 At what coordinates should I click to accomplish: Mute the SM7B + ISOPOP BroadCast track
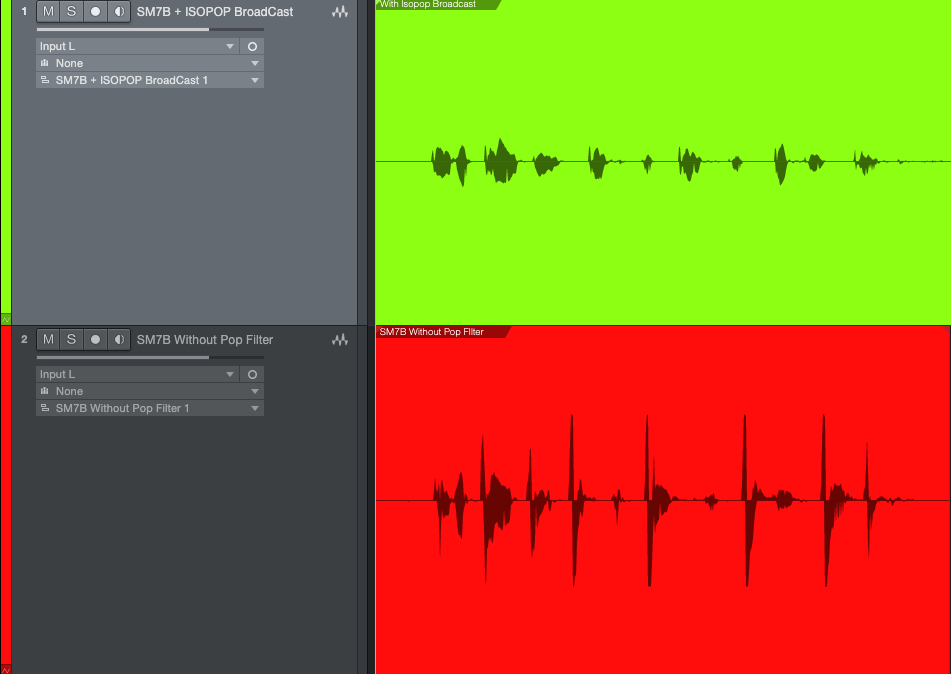47,11
